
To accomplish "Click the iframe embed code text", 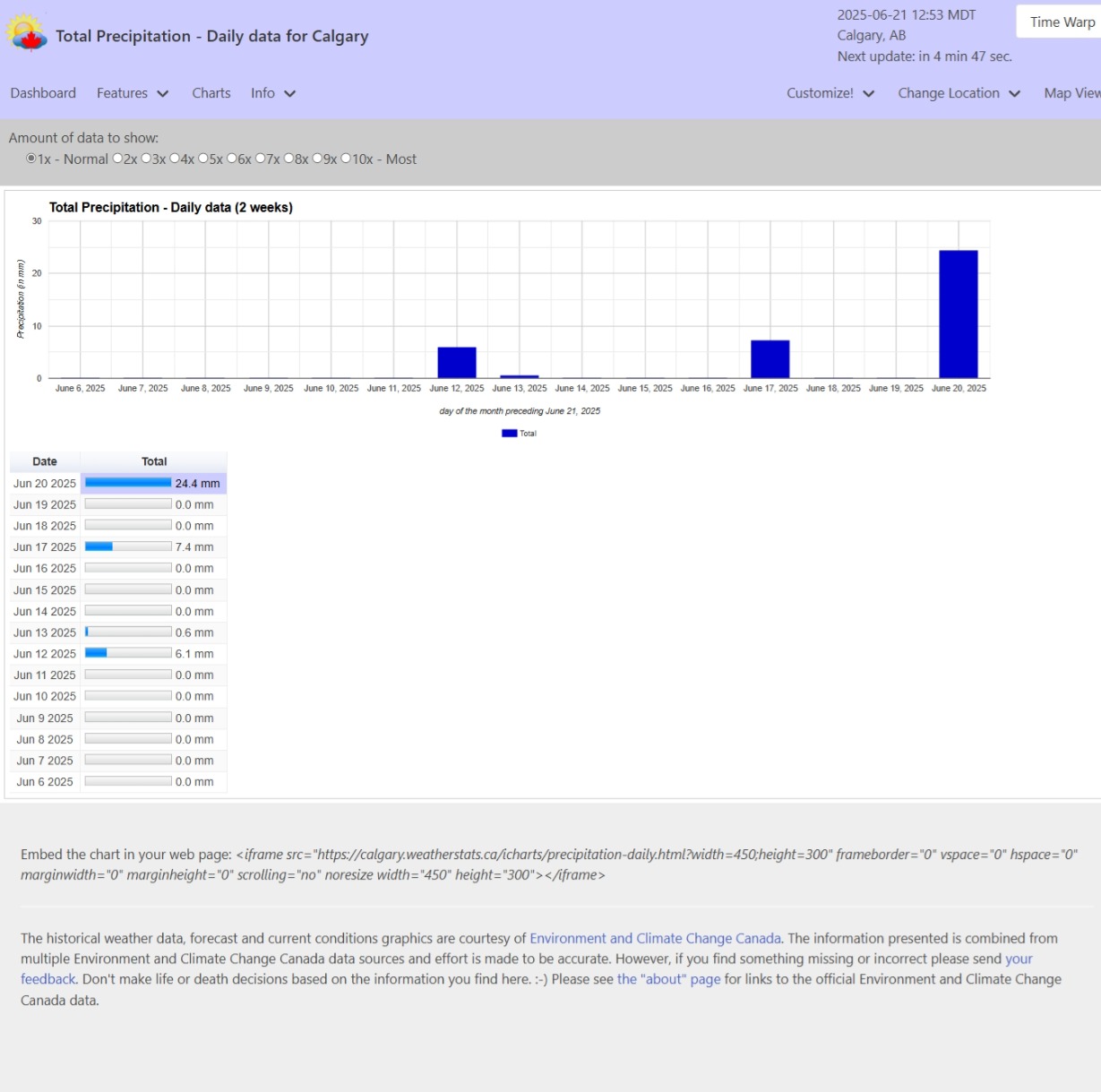I will [x=549, y=864].
